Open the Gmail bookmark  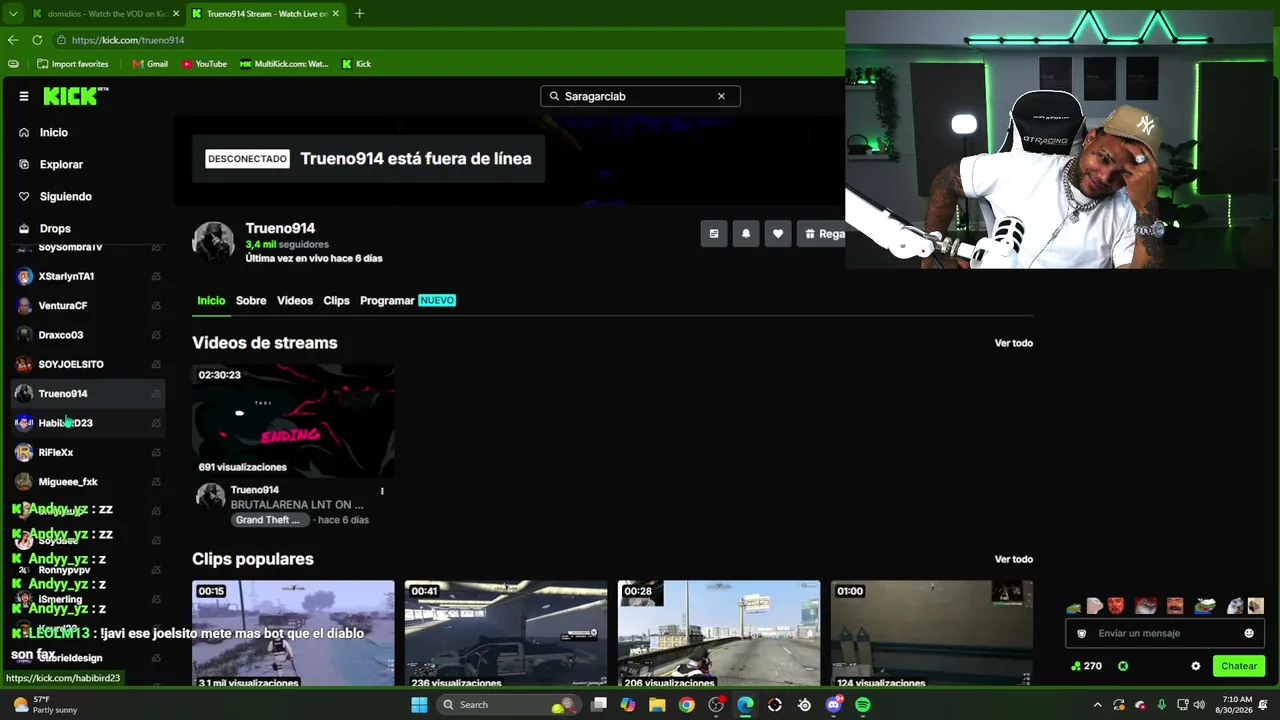point(150,64)
